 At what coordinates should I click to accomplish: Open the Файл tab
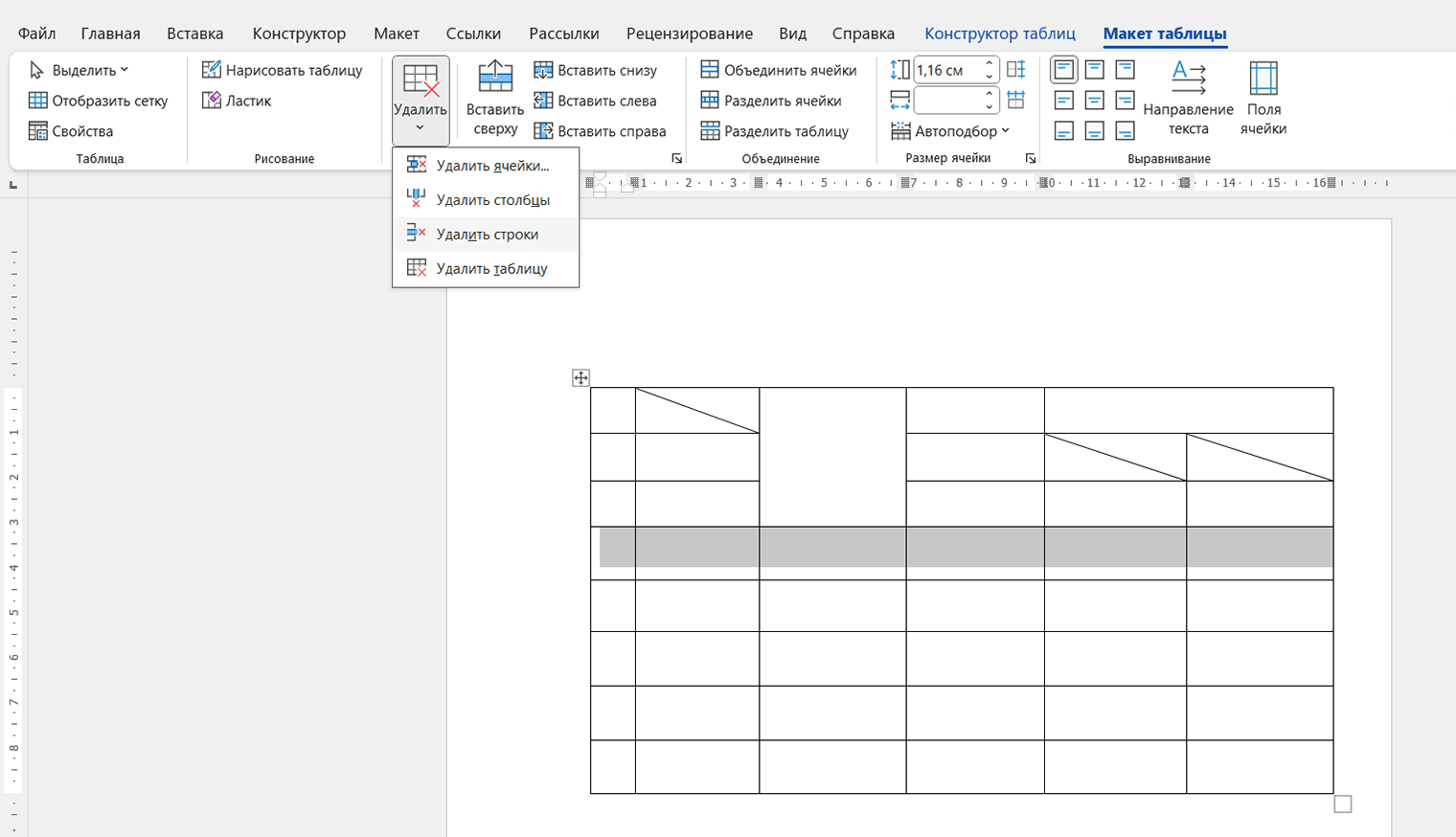[x=36, y=34]
